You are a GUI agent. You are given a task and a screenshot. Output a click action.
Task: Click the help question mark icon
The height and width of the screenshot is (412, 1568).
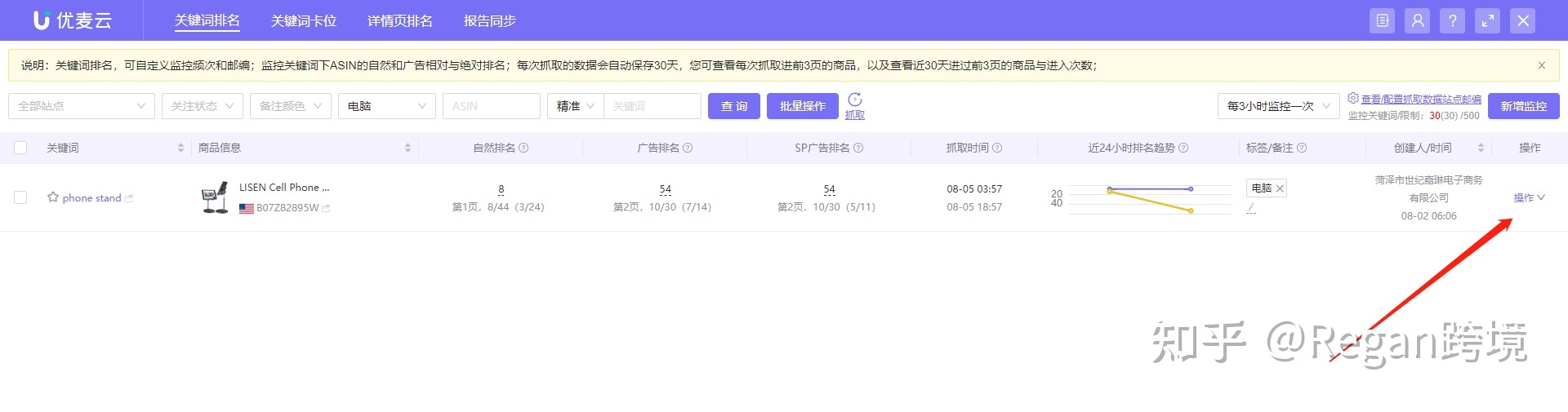pos(1452,21)
